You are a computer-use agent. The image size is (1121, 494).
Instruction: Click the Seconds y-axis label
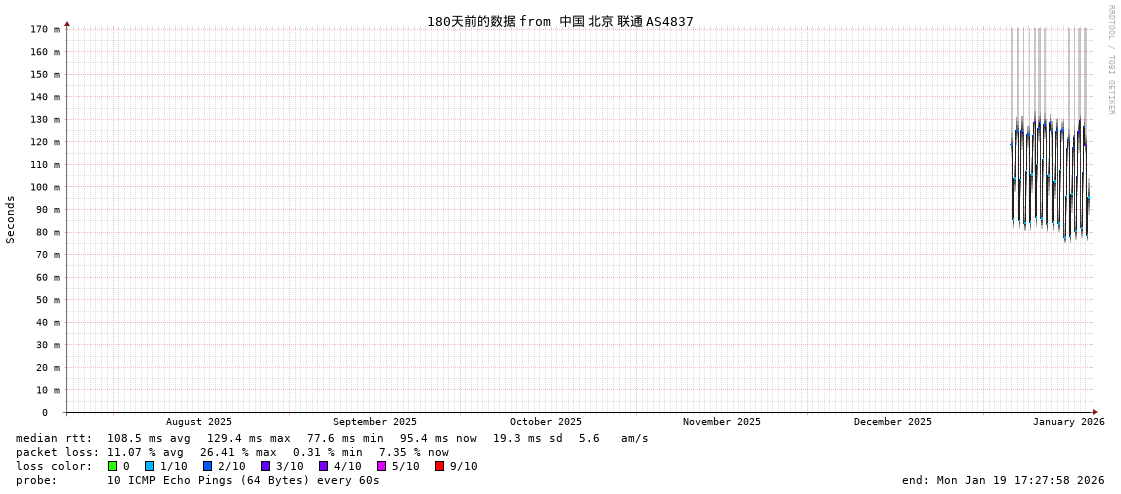(11, 219)
